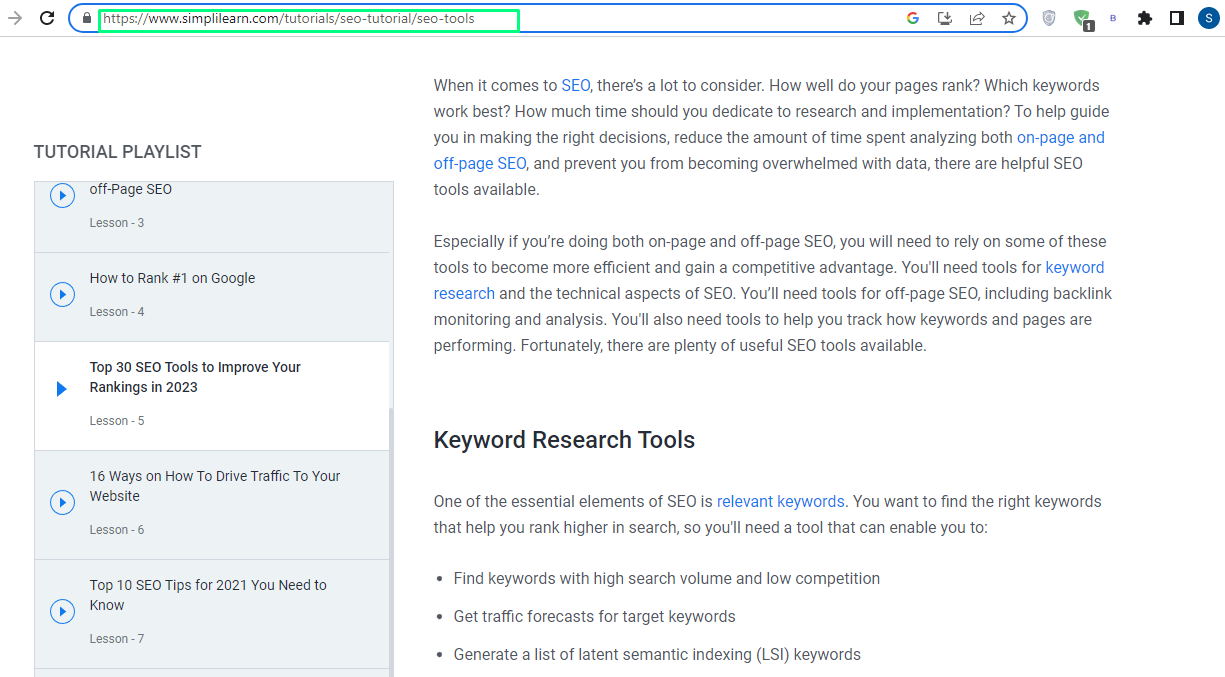Click the 'Lesson - 5' label
This screenshot has width=1225, height=677.
[x=117, y=421]
